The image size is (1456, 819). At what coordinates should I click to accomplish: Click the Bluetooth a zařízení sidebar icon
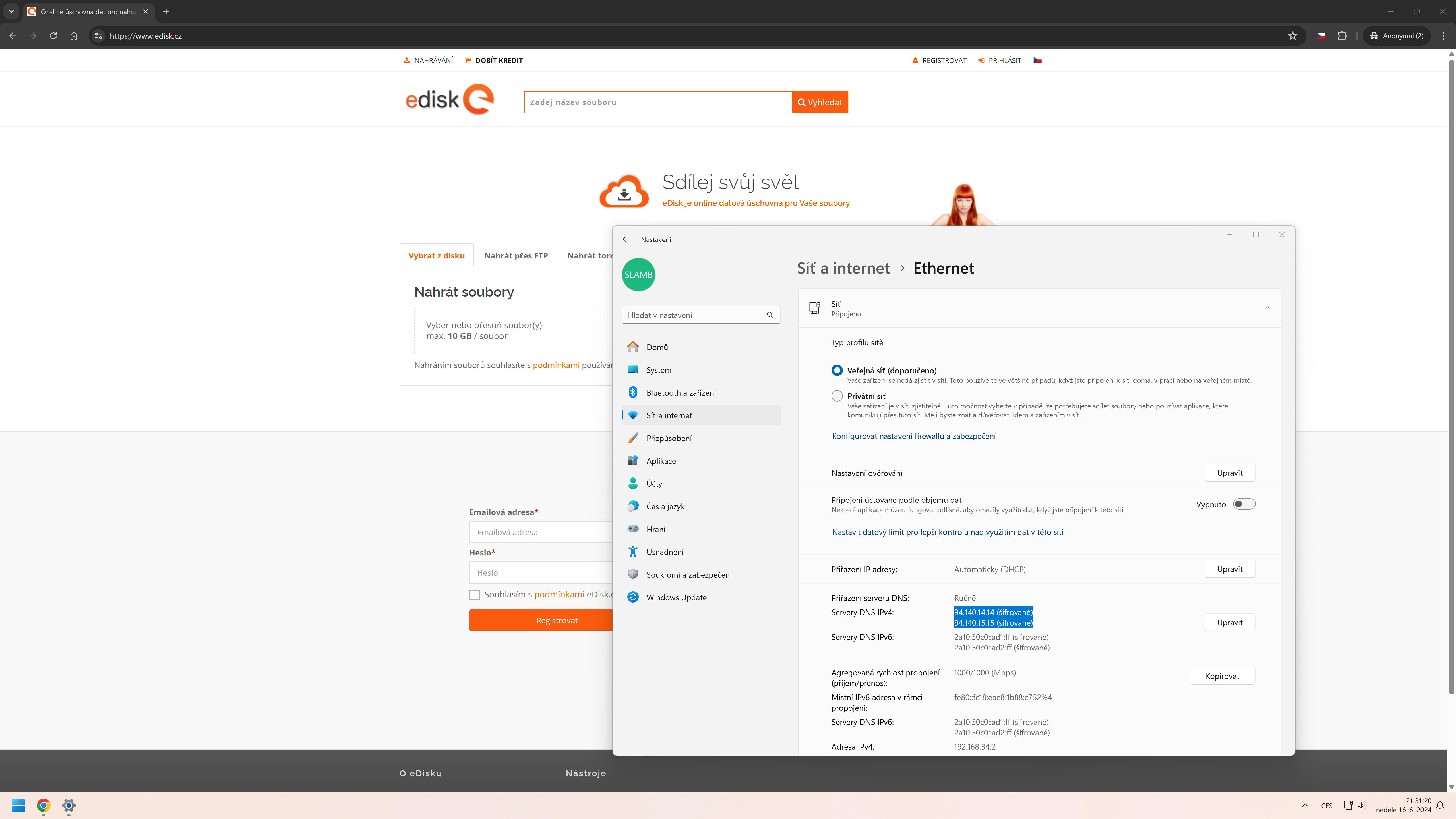(x=633, y=392)
